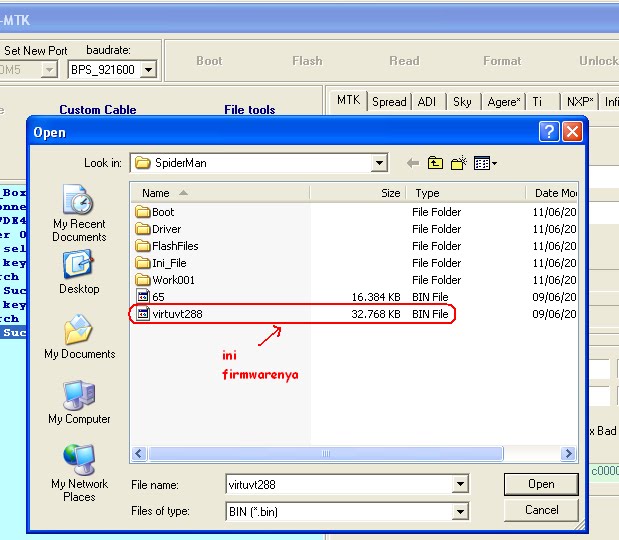Select the virtuvt288 BIN file

(x=169, y=314)
